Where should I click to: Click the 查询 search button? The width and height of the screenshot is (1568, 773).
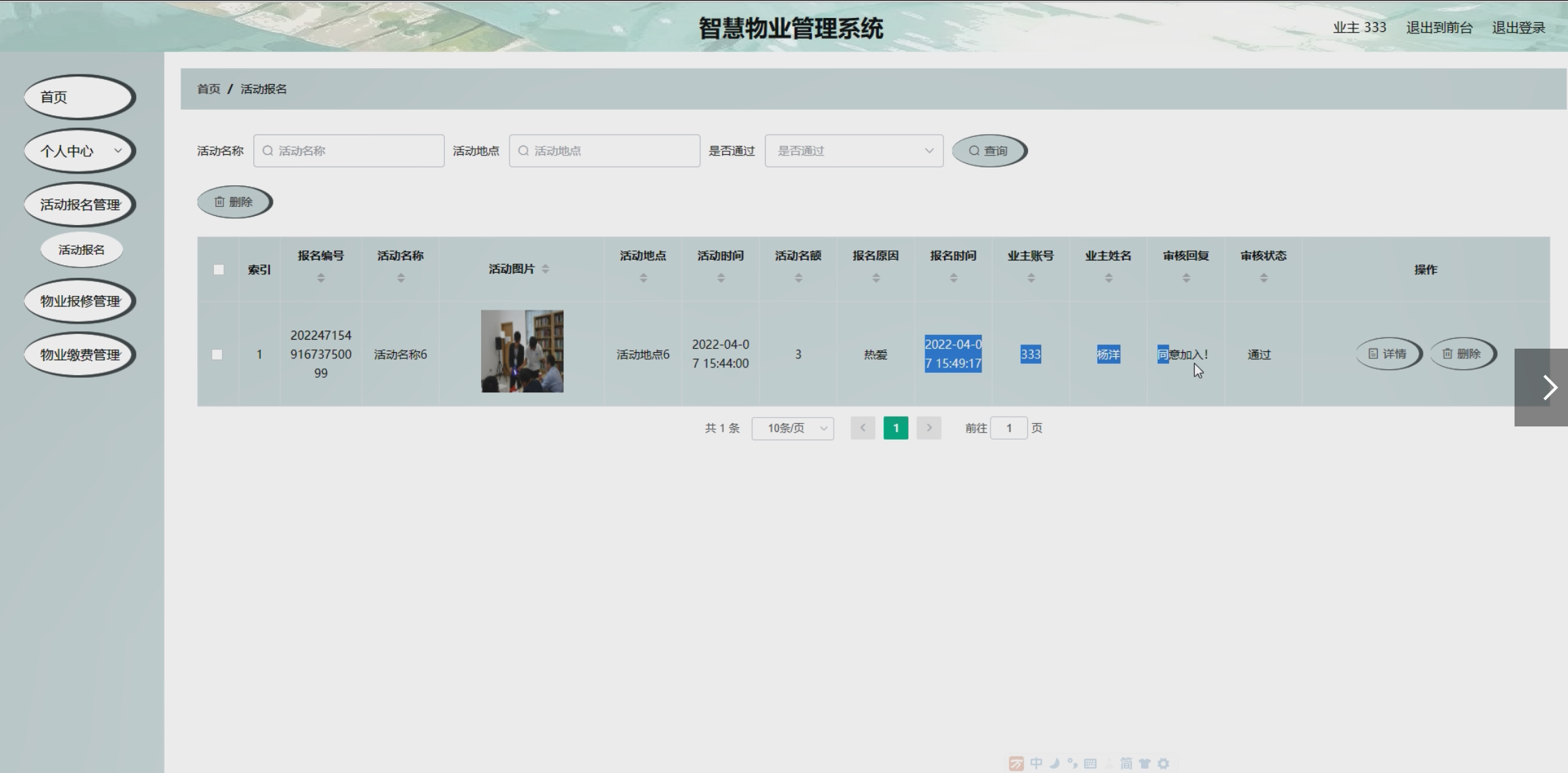click(x=988, y=151)
